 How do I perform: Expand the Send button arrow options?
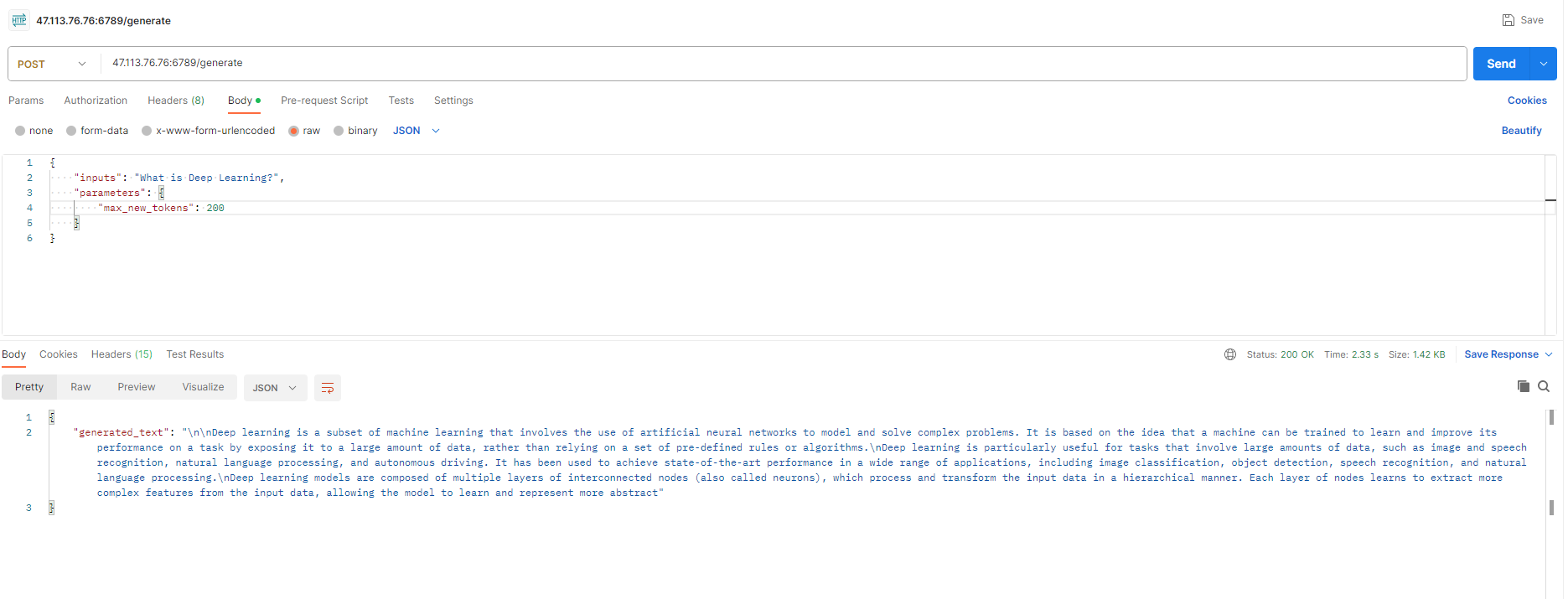point(1544,64)
